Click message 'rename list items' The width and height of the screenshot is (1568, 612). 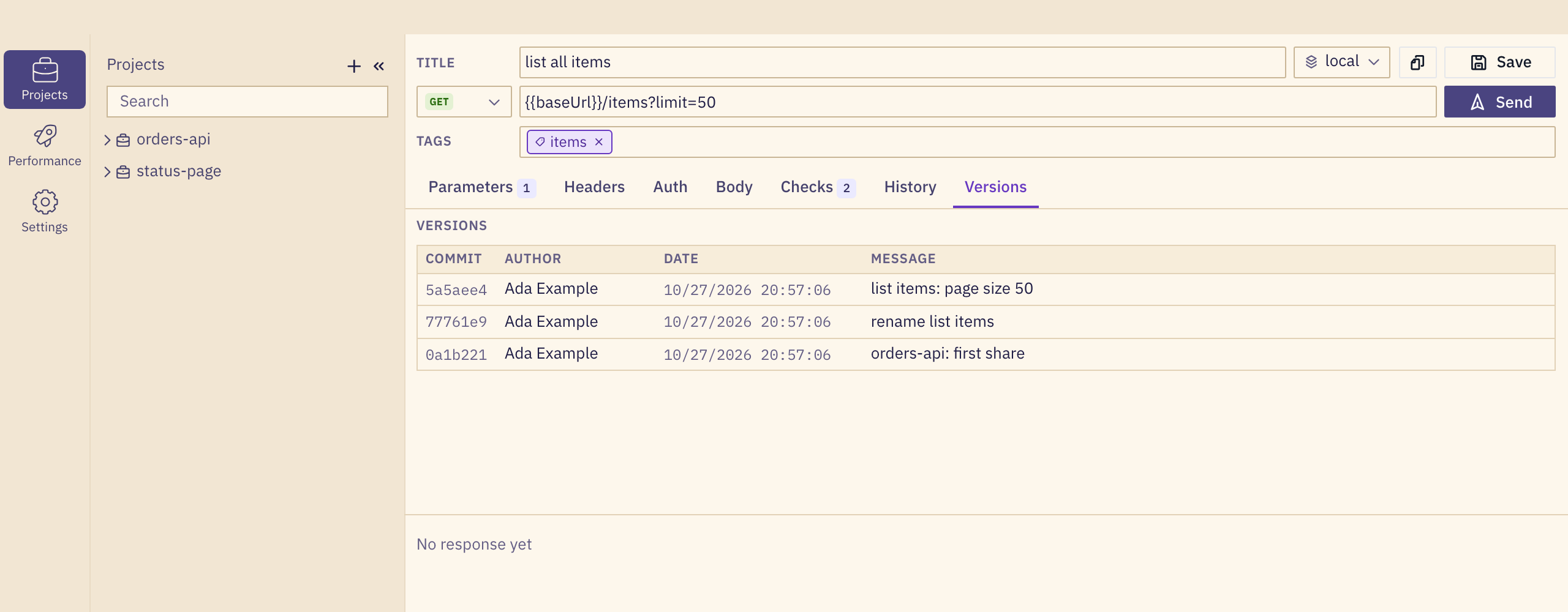click(932, 322)
